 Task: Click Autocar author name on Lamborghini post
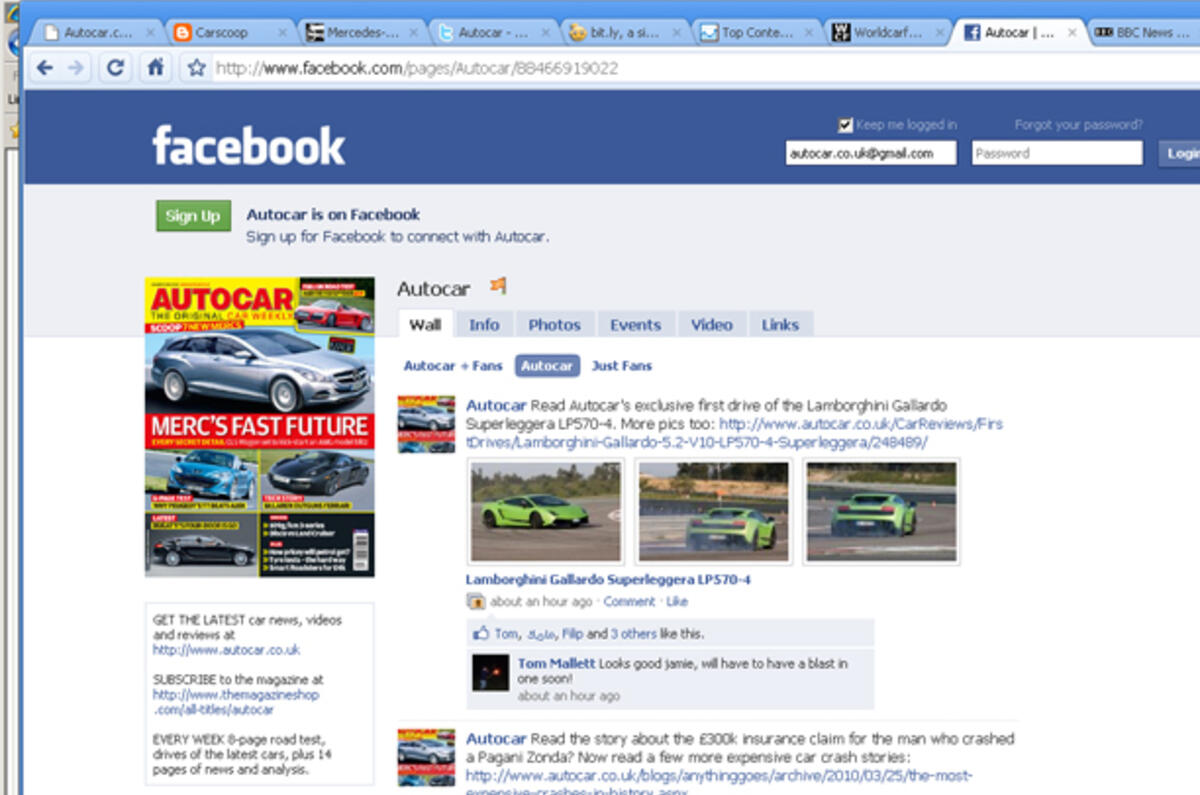click(496, 406)
